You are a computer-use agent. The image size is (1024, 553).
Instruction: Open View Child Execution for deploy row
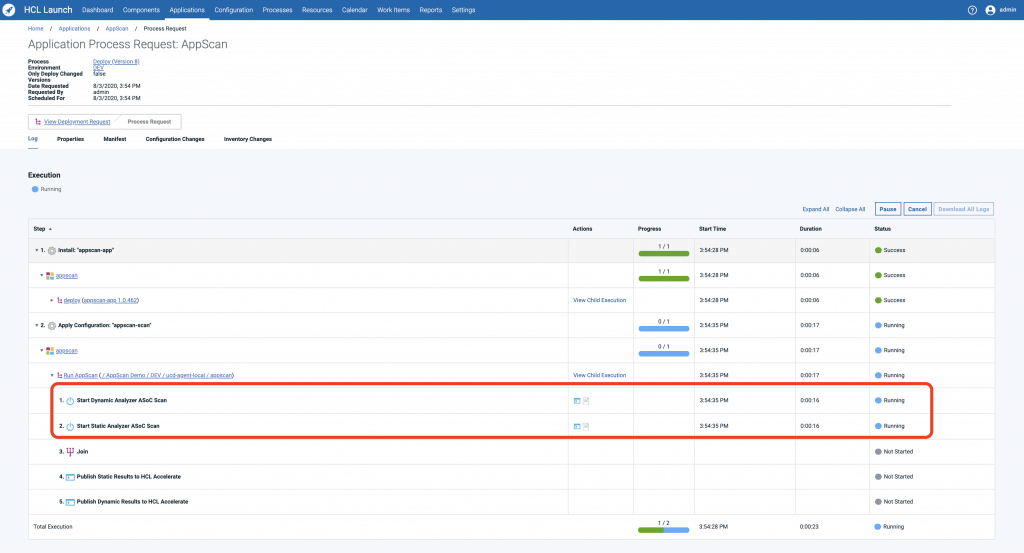[600, 300]
